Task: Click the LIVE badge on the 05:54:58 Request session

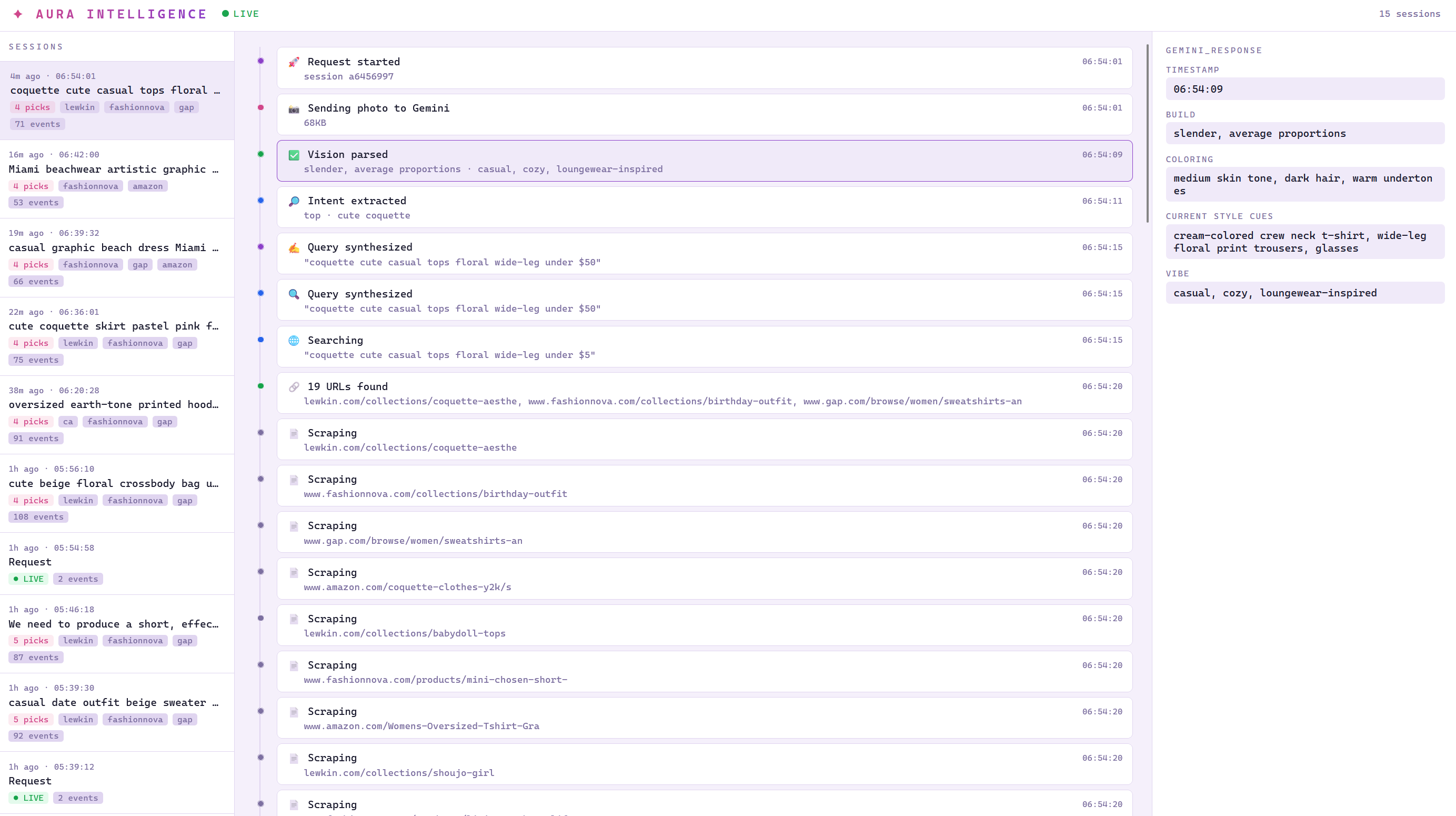Action: tap(28, 579)
